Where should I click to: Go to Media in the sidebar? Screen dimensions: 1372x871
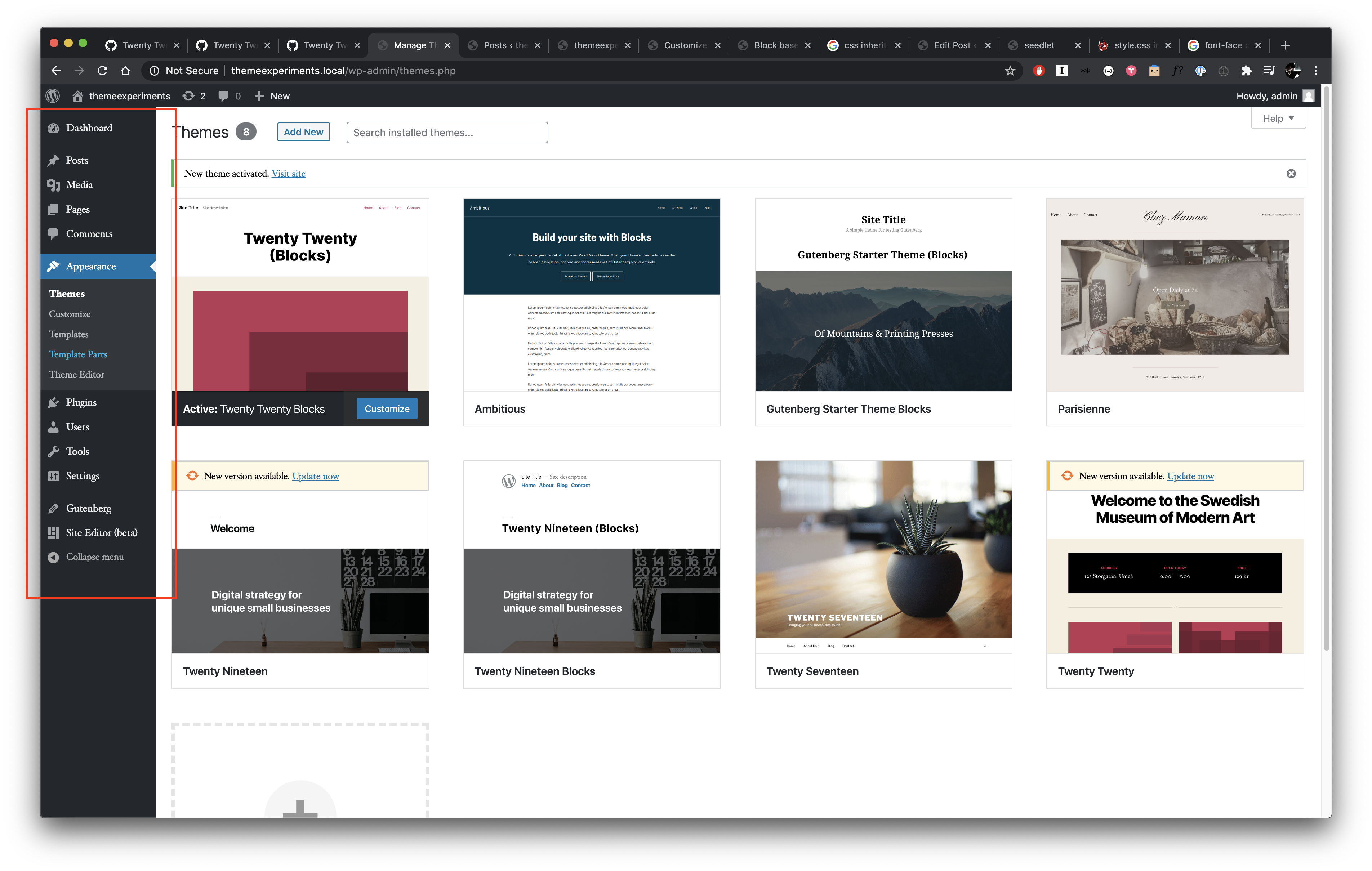coord(98,185)
